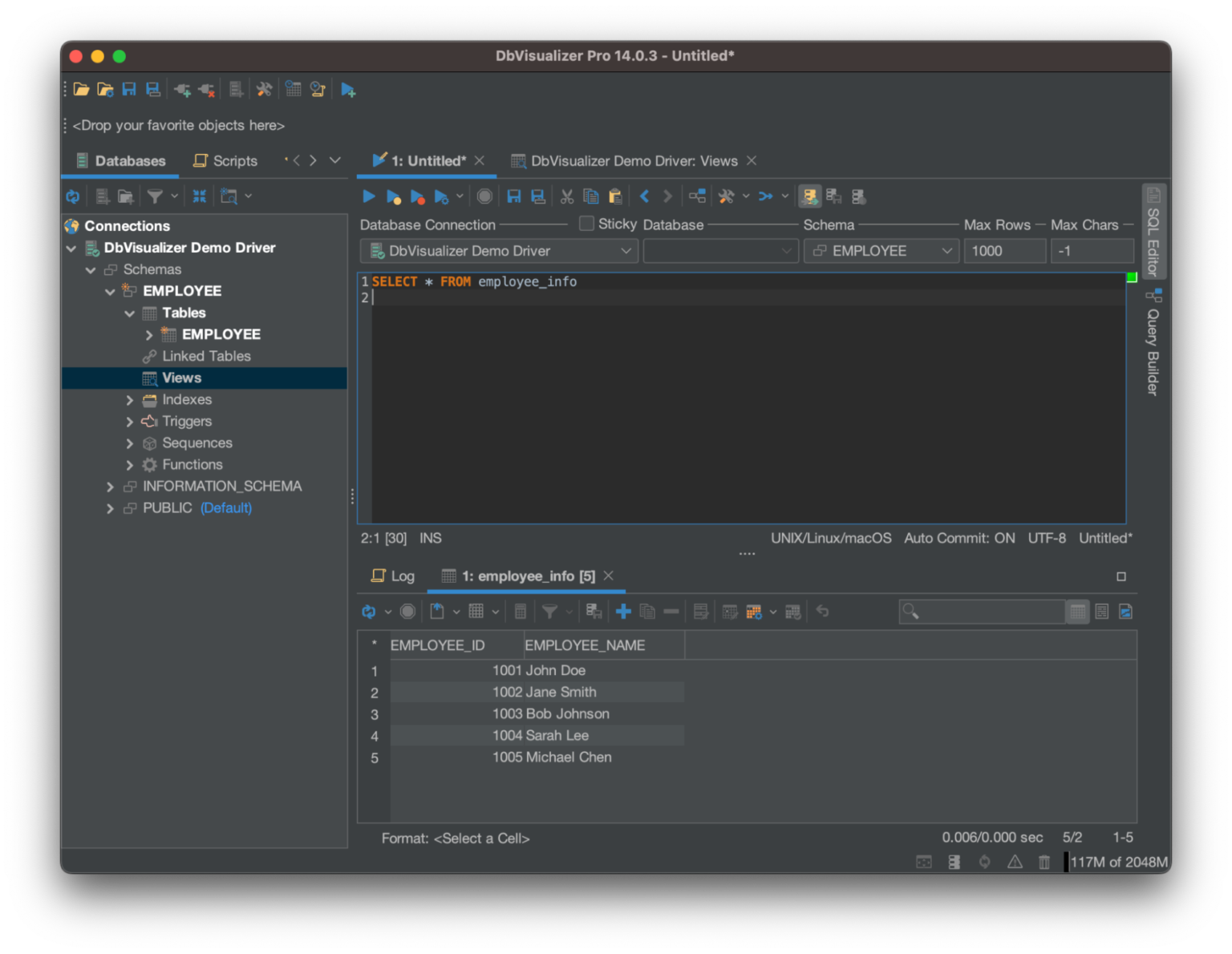Viewport: 1232px width, 954px height.
Task: Open the Schema dropdown showing EMPLOYEE
Action: point(881,250)
